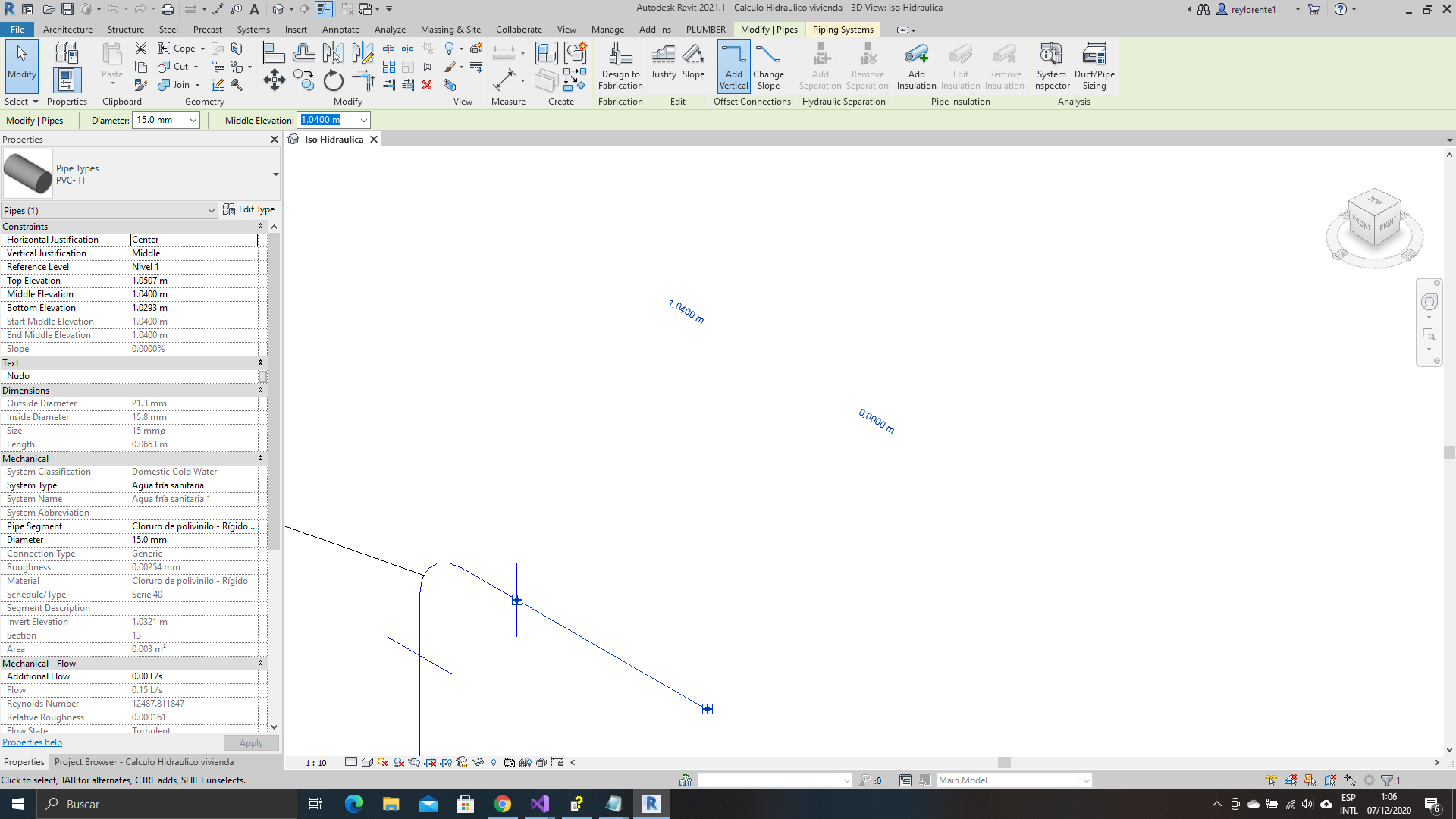The width and height of the screenshot is (1456, 819).
Task: Enable Temporary Hide/Isolate glasses
Action: click(x=477, y=762)
